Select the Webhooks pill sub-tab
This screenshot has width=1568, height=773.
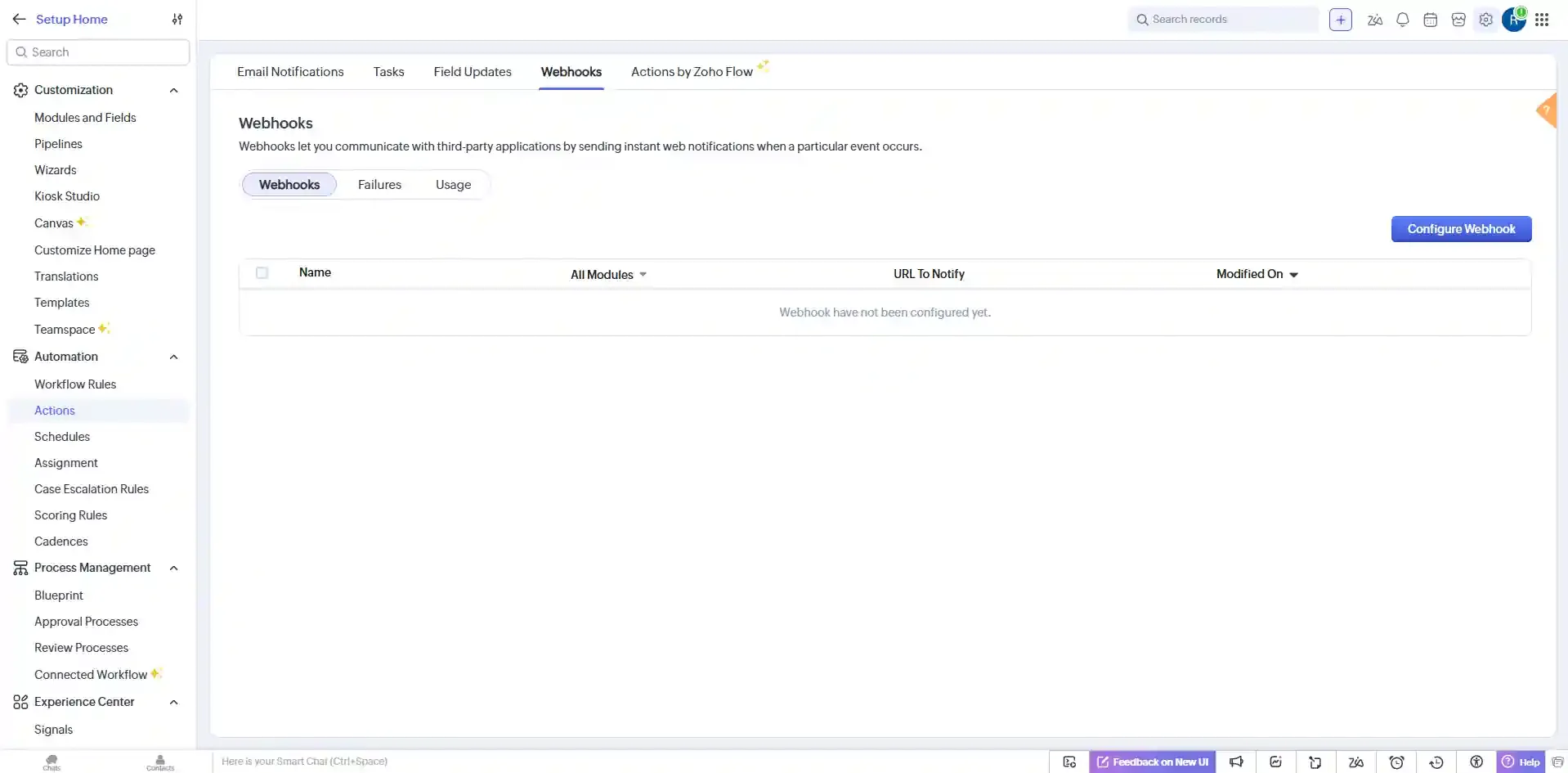(x=289, y=185)
